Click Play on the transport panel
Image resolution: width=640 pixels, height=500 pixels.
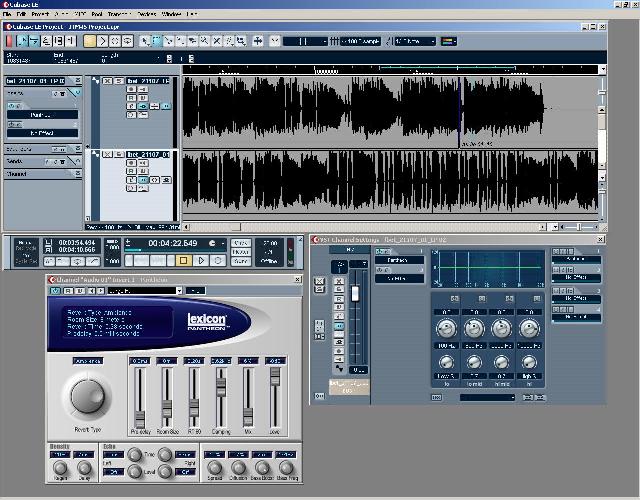click(x=200, y=260)
